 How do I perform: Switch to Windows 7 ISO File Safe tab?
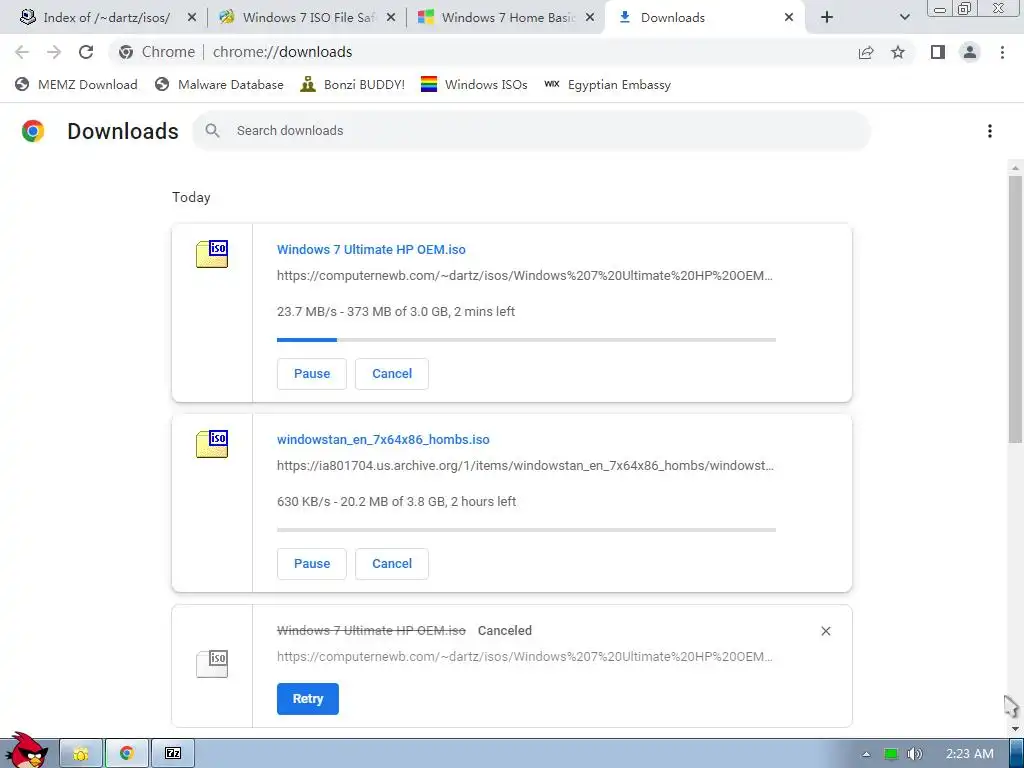click(x=307, y=18)
